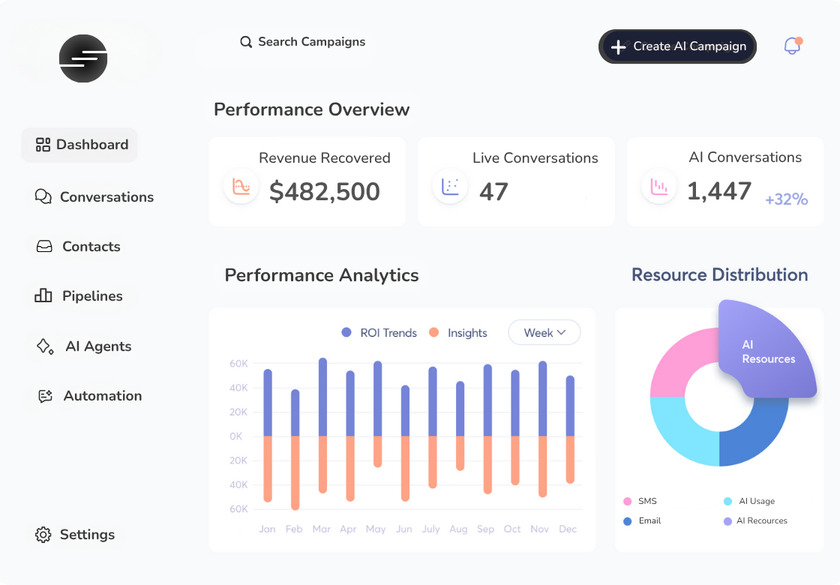The image size is (840, 585).
Task: Click the Sep ROI Trends blue bar
Action: click(x=488, y=400)
